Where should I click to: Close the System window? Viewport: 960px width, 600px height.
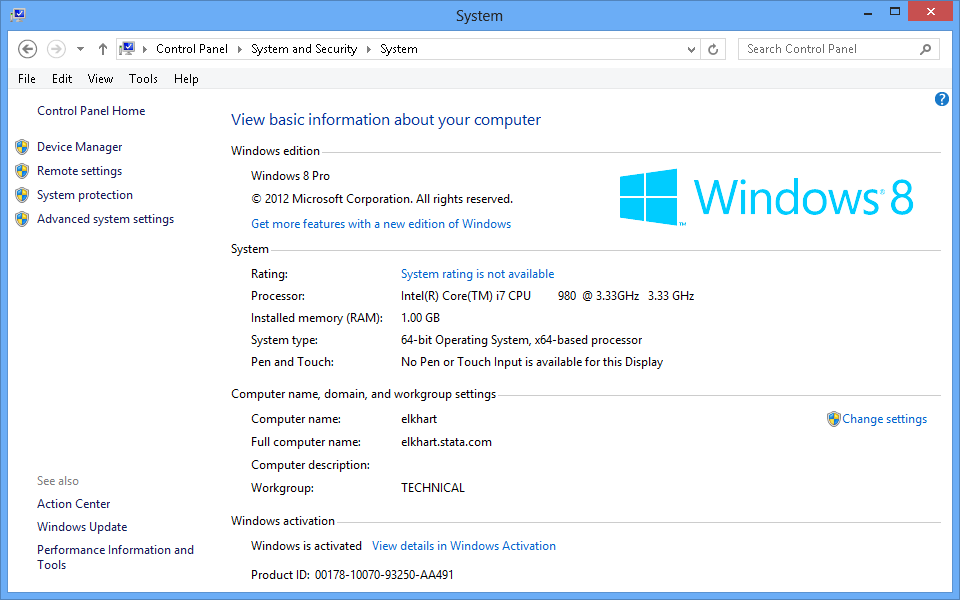click(931, 12)
